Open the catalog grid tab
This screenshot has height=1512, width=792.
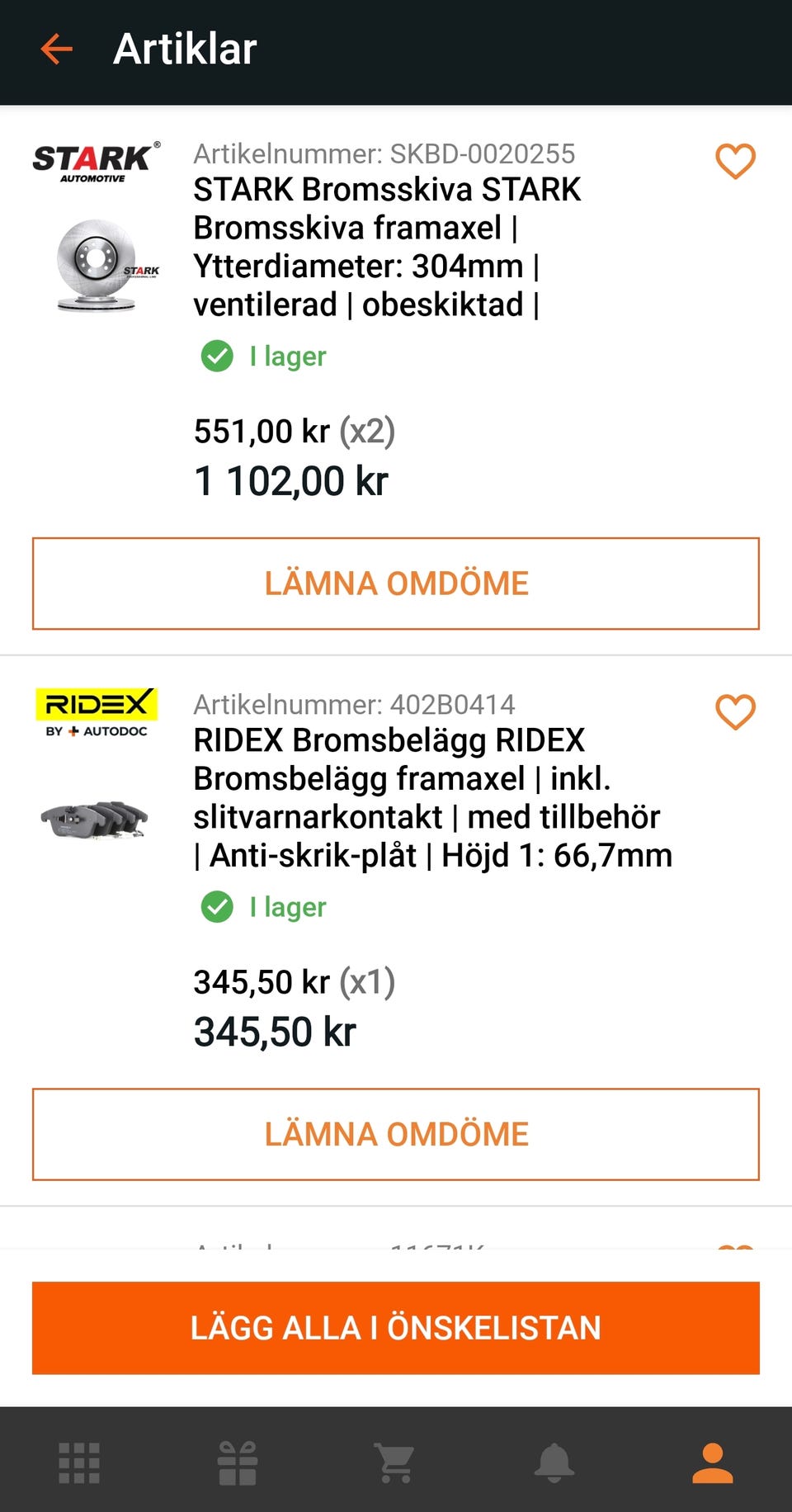tap(79, 1463)
